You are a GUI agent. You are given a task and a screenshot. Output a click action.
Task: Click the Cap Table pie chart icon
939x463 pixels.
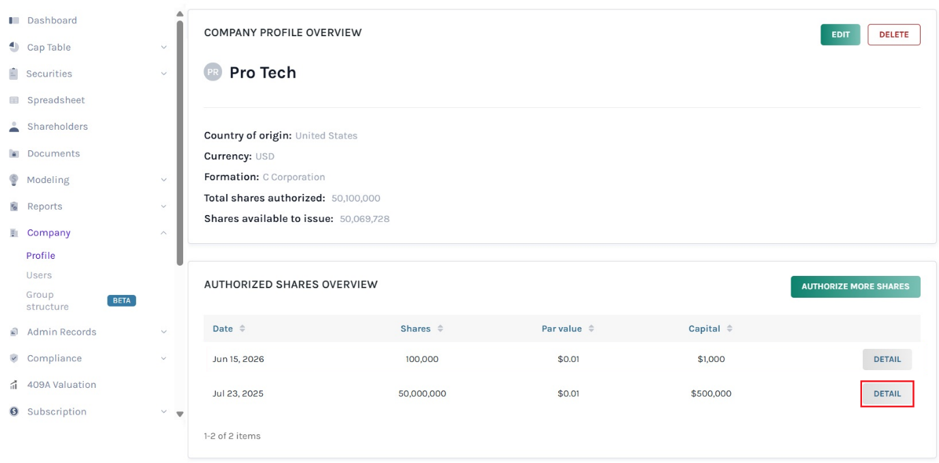[x=14, y=47]
